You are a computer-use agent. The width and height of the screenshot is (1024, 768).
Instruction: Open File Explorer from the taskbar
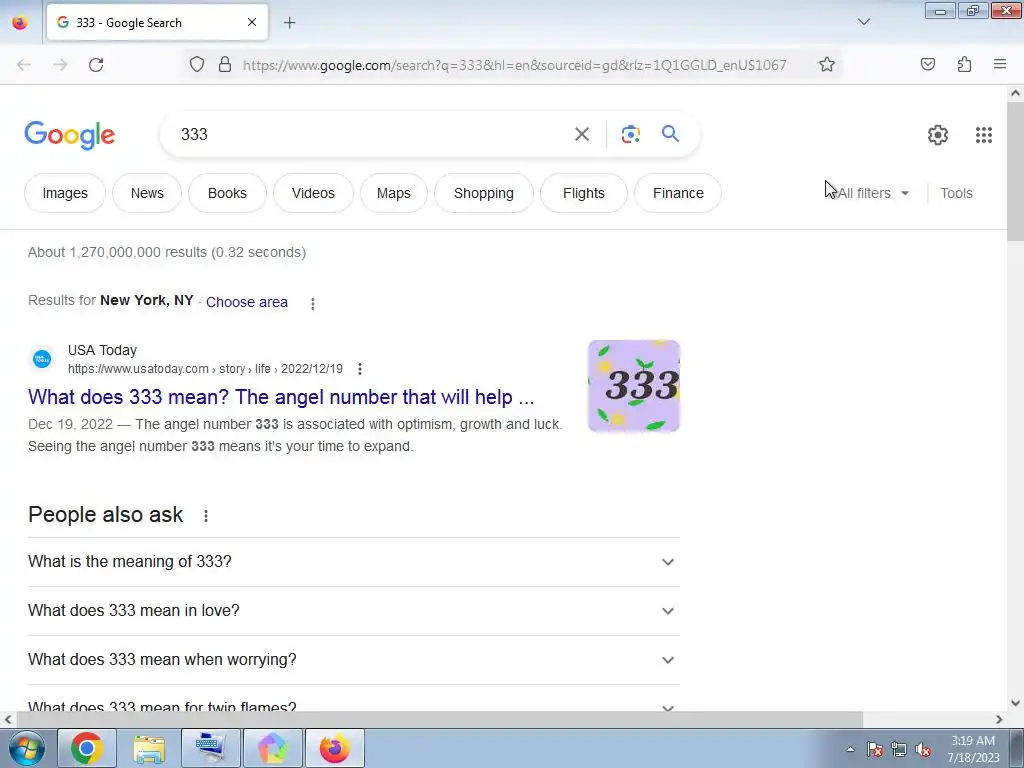click(x=149, y=748)
